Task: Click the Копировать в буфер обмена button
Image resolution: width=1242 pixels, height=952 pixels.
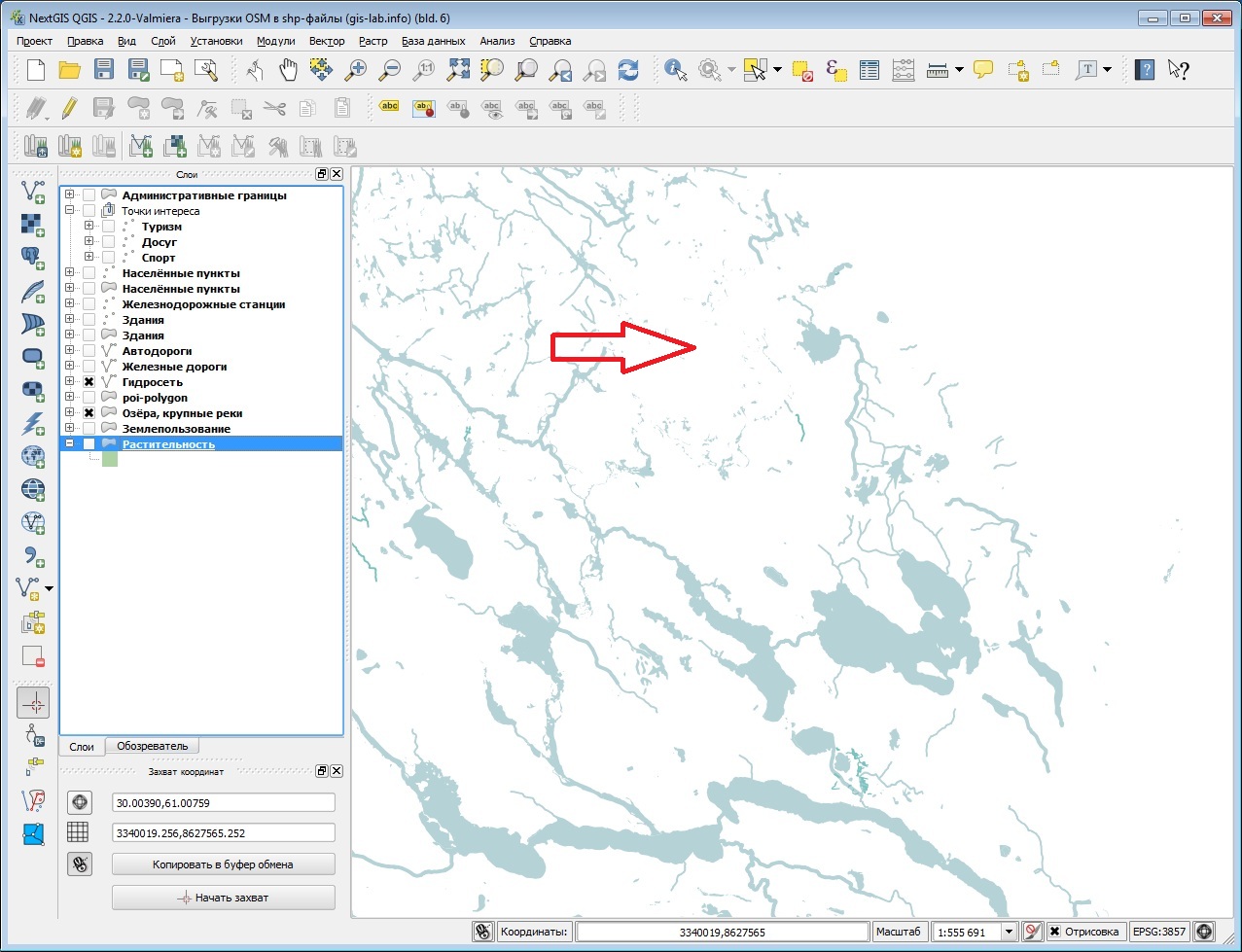Action: point(223,864)
